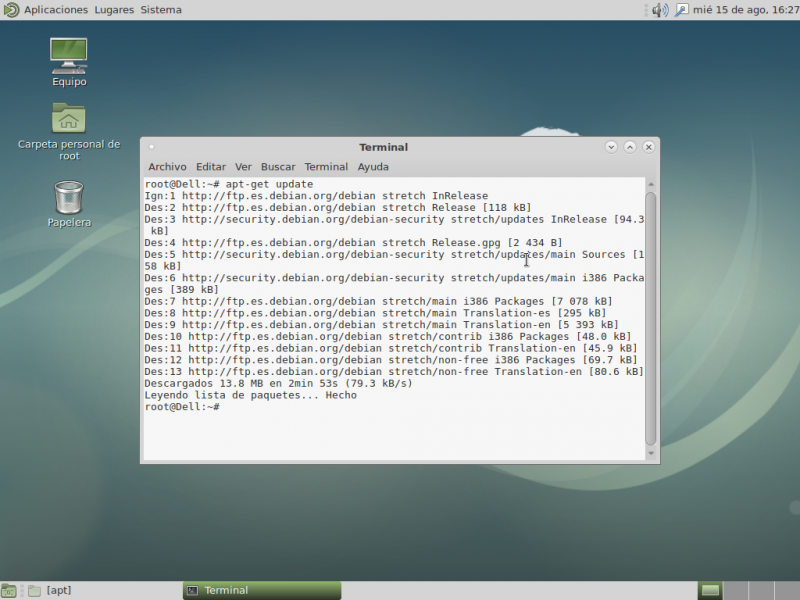This screenshot has width=800, height=600.
Task: Expand the Ver menu in Terminal
Action: click(x=243, y=167)
